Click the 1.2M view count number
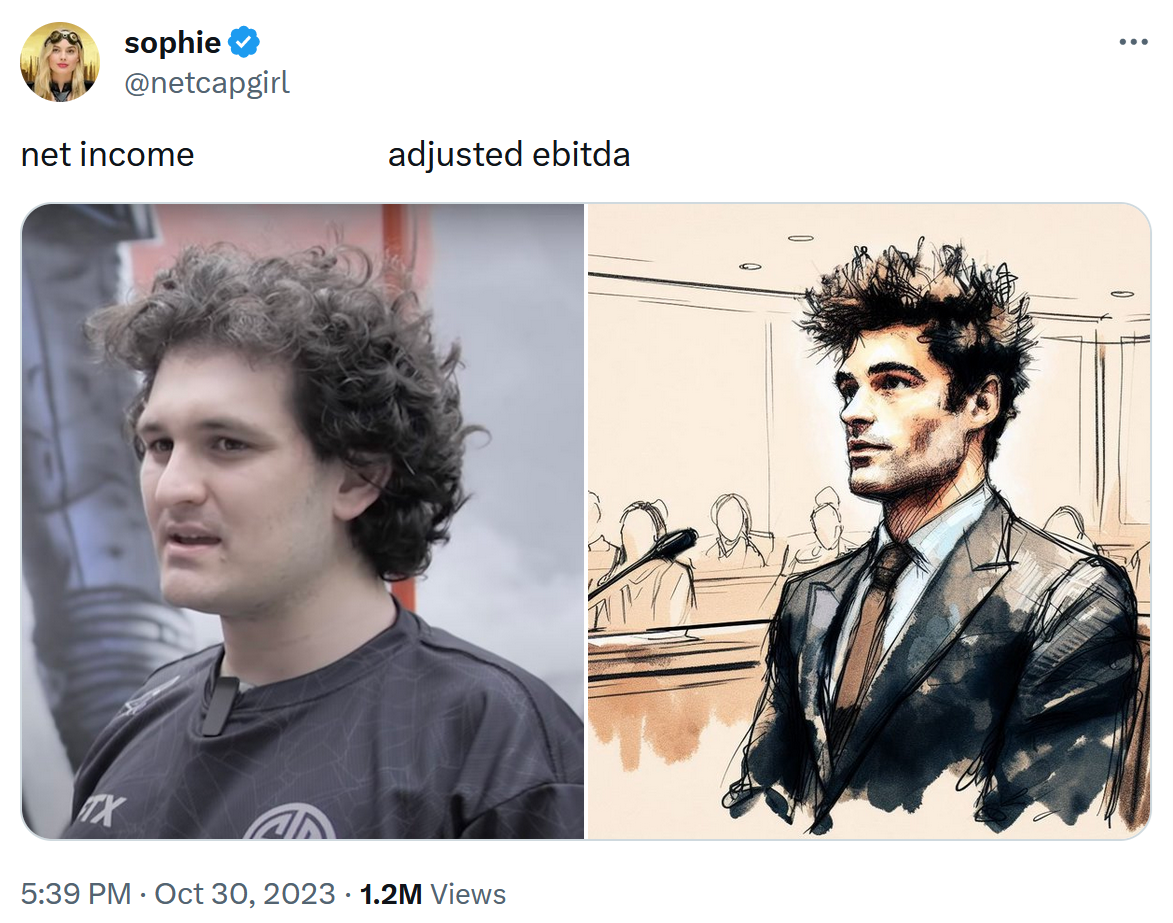1173x923 pixels. (391, 894)
